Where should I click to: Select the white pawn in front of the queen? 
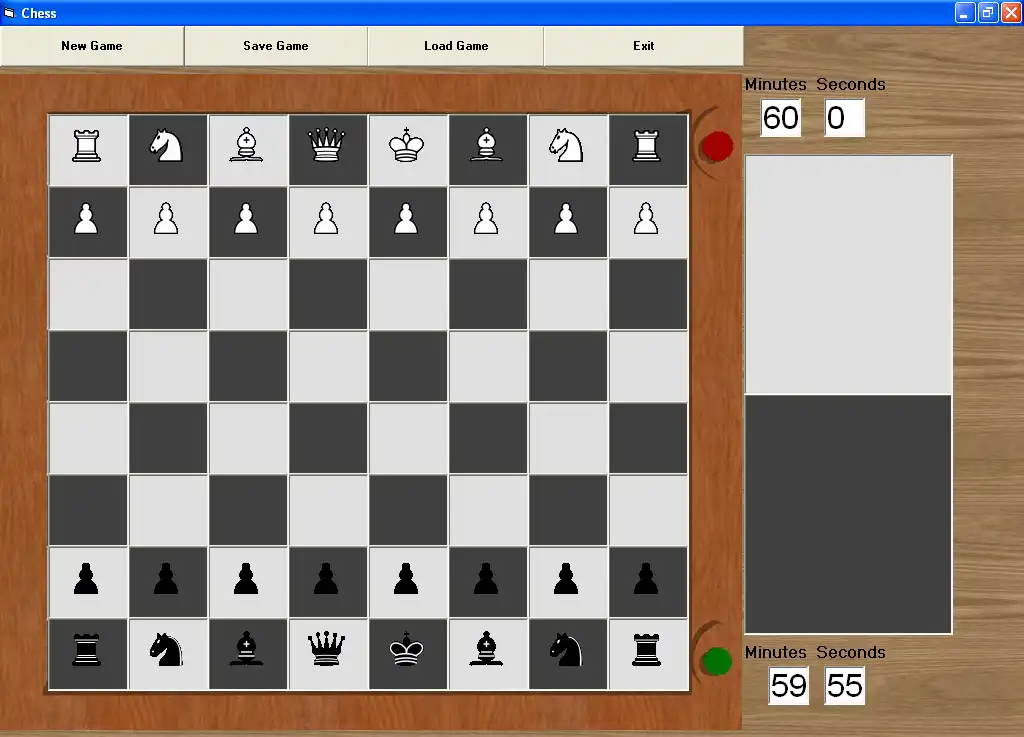(x=327, y=219)
